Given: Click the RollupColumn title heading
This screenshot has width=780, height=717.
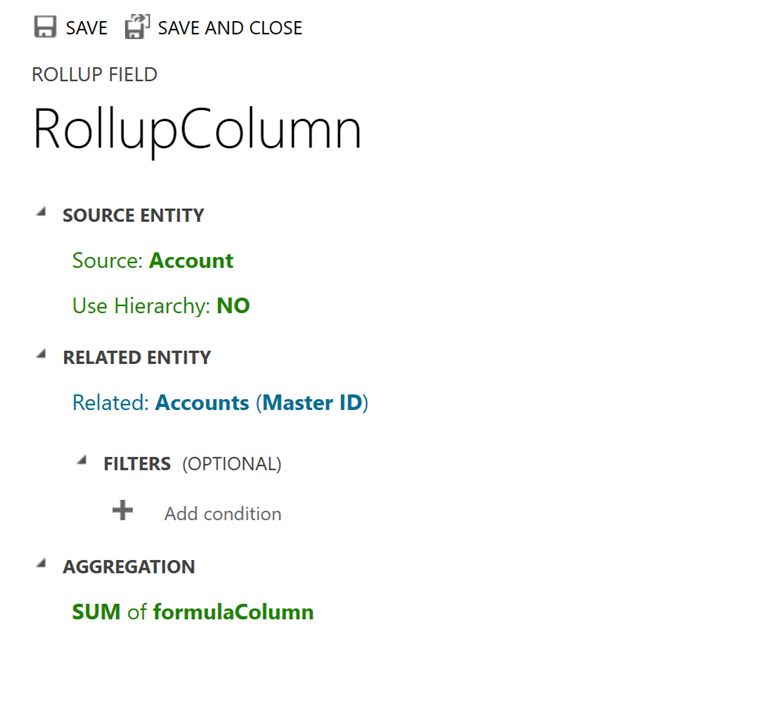Looking at the screenshot, I should (197, 130).
